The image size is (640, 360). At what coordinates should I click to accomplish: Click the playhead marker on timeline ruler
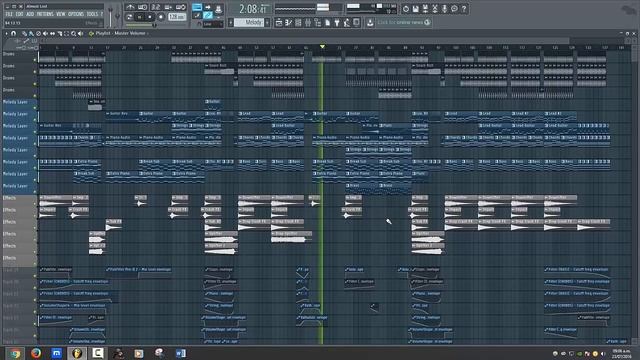point(322,47)
